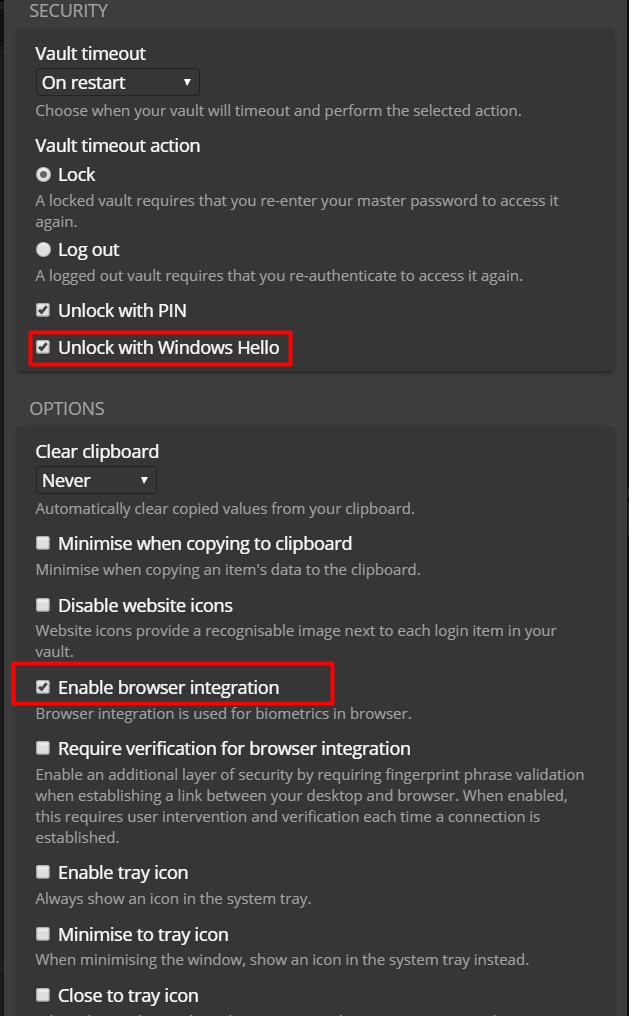Disable Unlock with PIN
The height and width of the screenshot is (1016, 629).
point(43,310)
